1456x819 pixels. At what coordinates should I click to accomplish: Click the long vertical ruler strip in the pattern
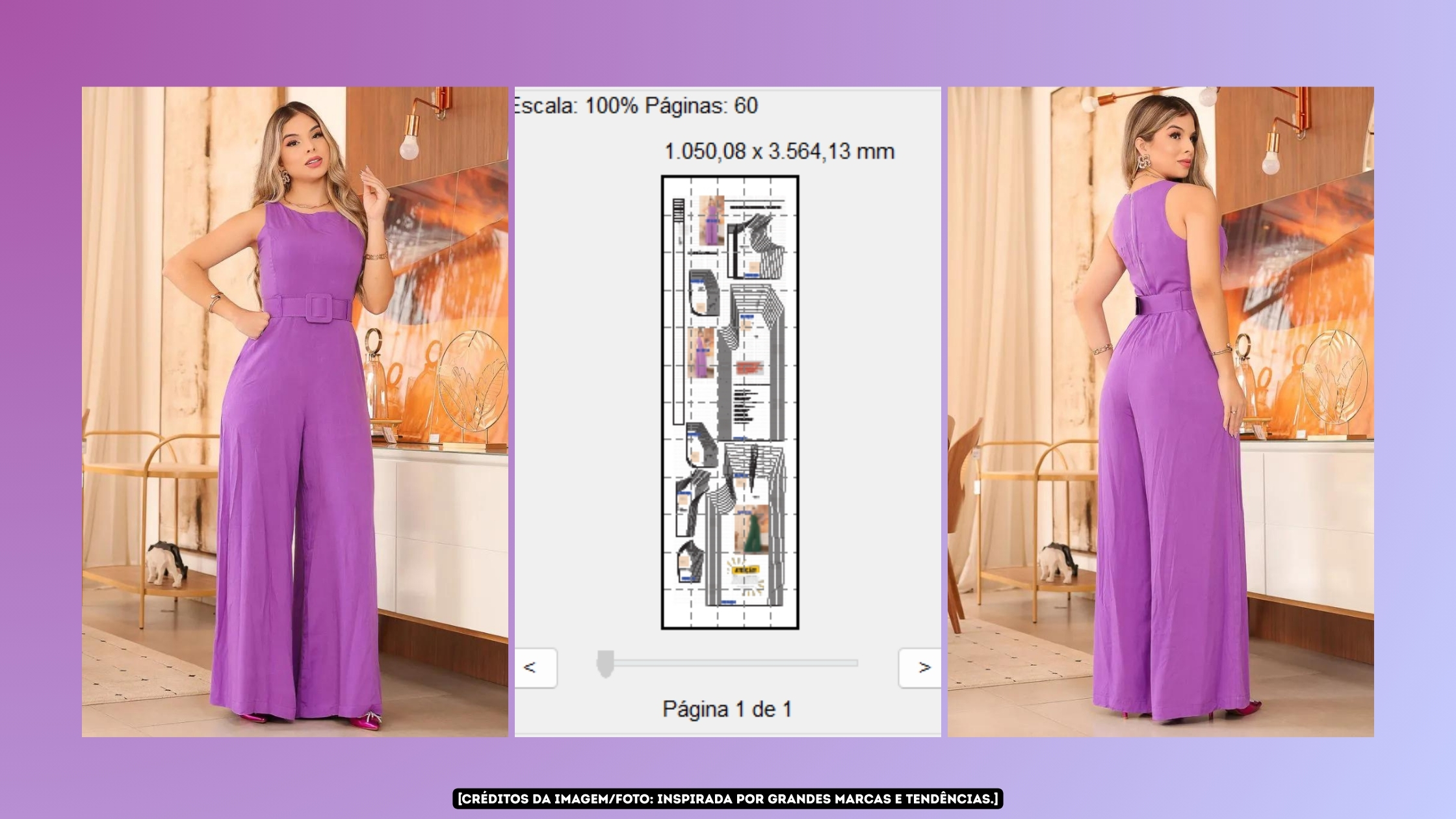(678, 312)
